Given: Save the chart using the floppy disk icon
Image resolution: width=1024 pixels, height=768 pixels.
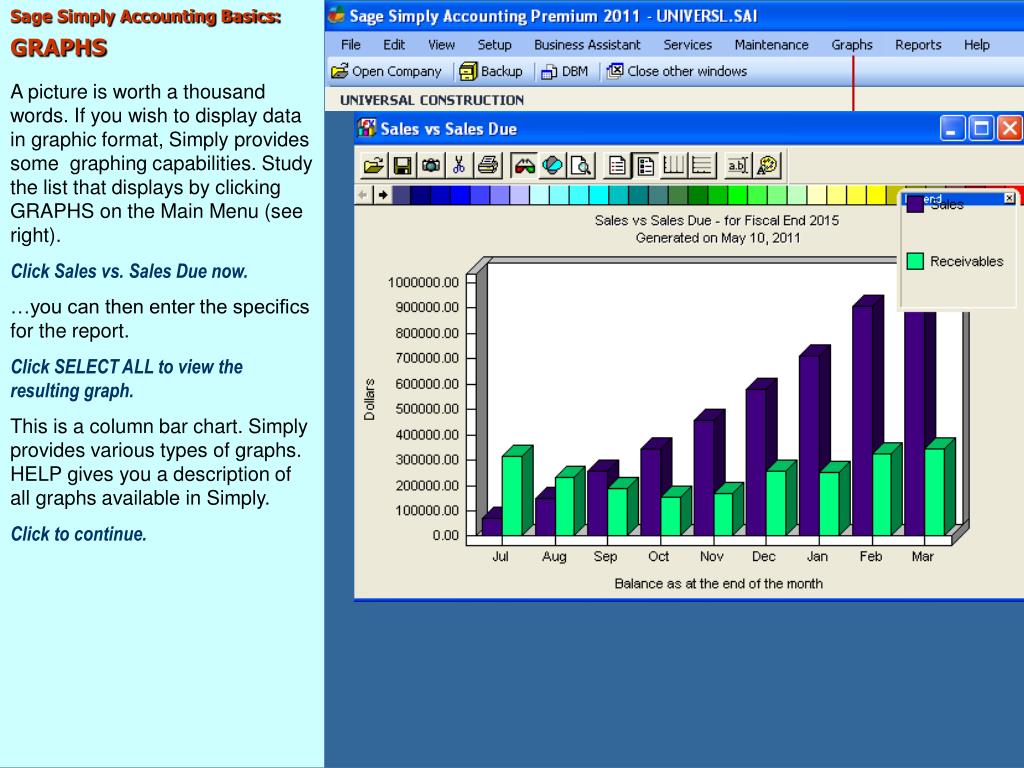Looking at the screenshot, I should tap(402, 165).
